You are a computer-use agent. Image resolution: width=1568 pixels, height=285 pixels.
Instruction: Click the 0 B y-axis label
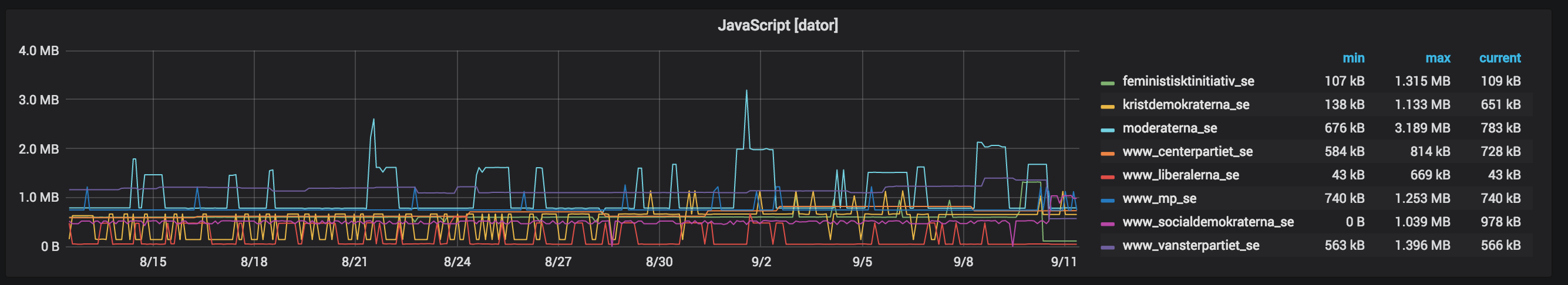(x=50, y=247)
